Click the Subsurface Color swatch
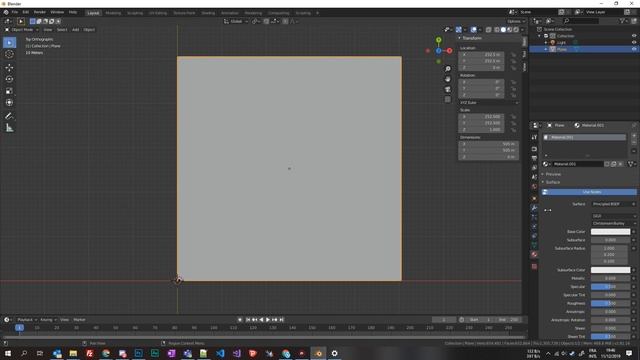The height and width of the screenshot is (360, 640). click(x=610, y=270)
